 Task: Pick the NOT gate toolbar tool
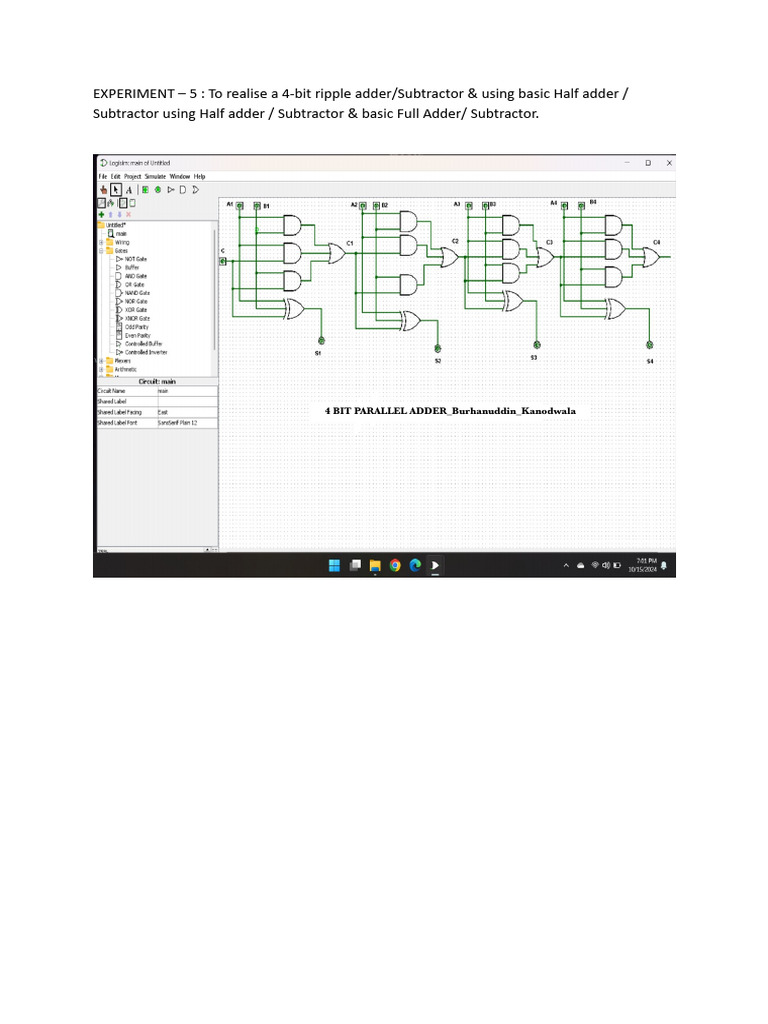170,190
